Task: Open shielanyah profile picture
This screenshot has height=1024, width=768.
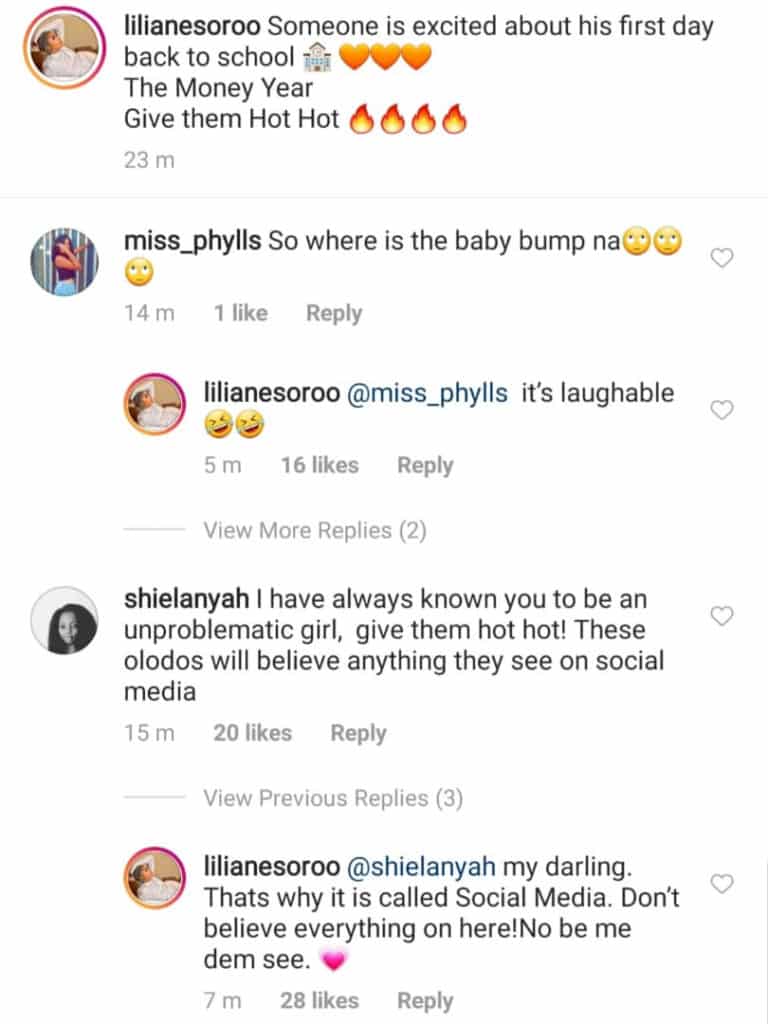Action: pos(64,620)
